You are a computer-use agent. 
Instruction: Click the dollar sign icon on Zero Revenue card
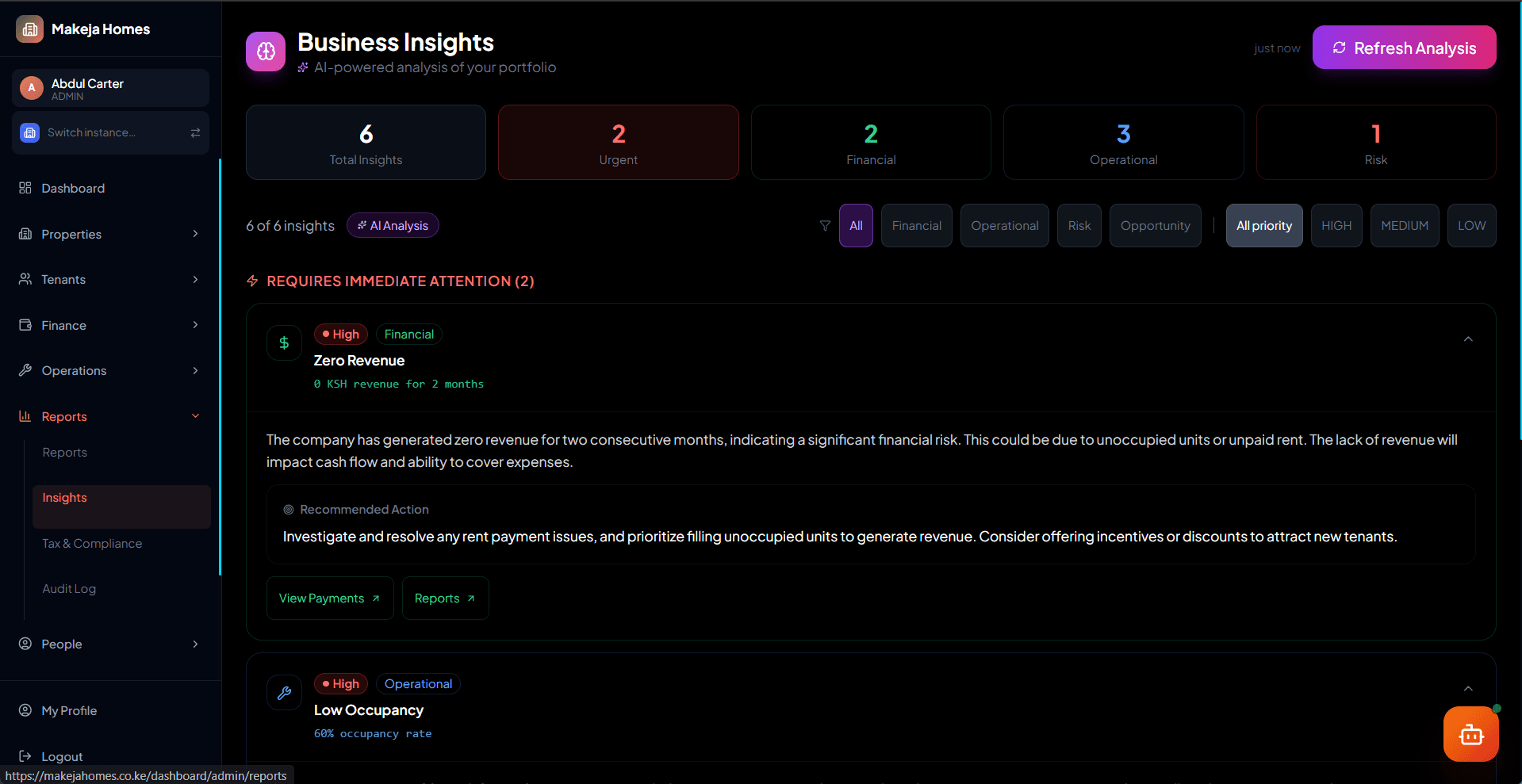coord(284,343)
